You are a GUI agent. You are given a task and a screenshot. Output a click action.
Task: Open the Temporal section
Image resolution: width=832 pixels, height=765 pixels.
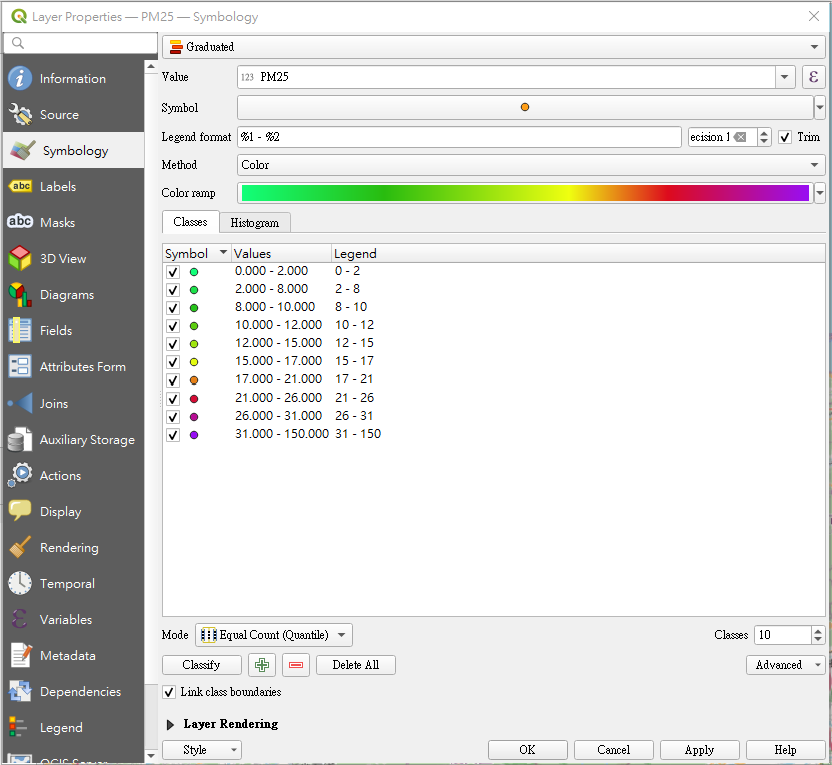click(73, 584)
